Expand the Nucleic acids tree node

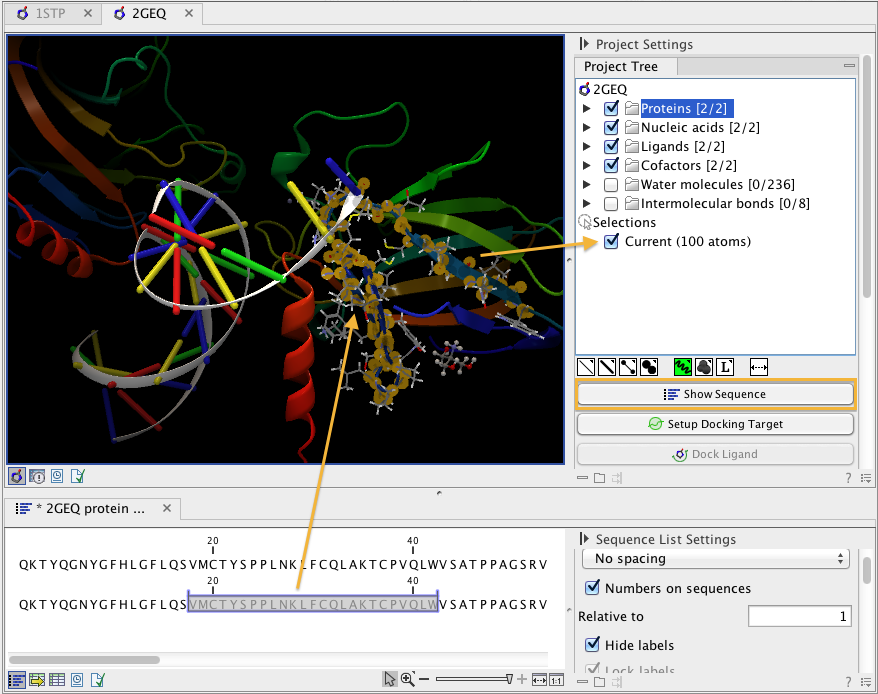(587, 128)
